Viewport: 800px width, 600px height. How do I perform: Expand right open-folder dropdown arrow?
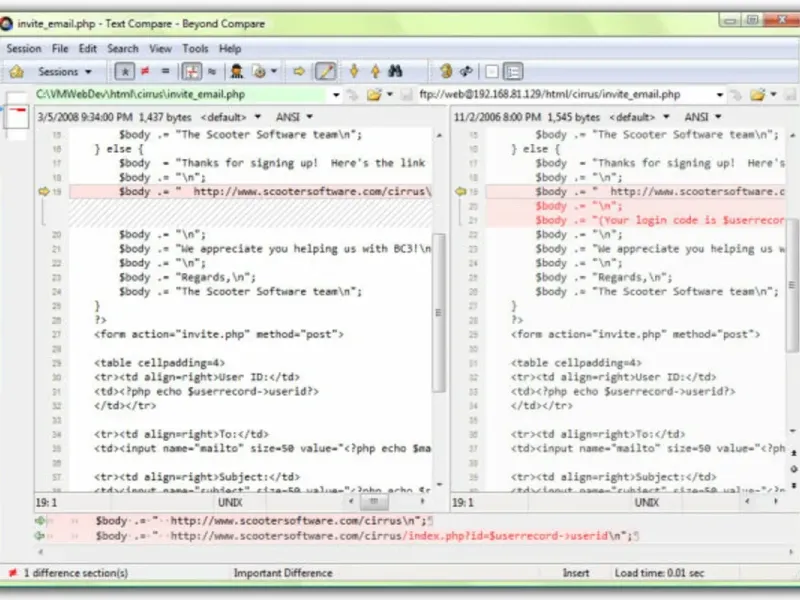(x=773, y=94)
